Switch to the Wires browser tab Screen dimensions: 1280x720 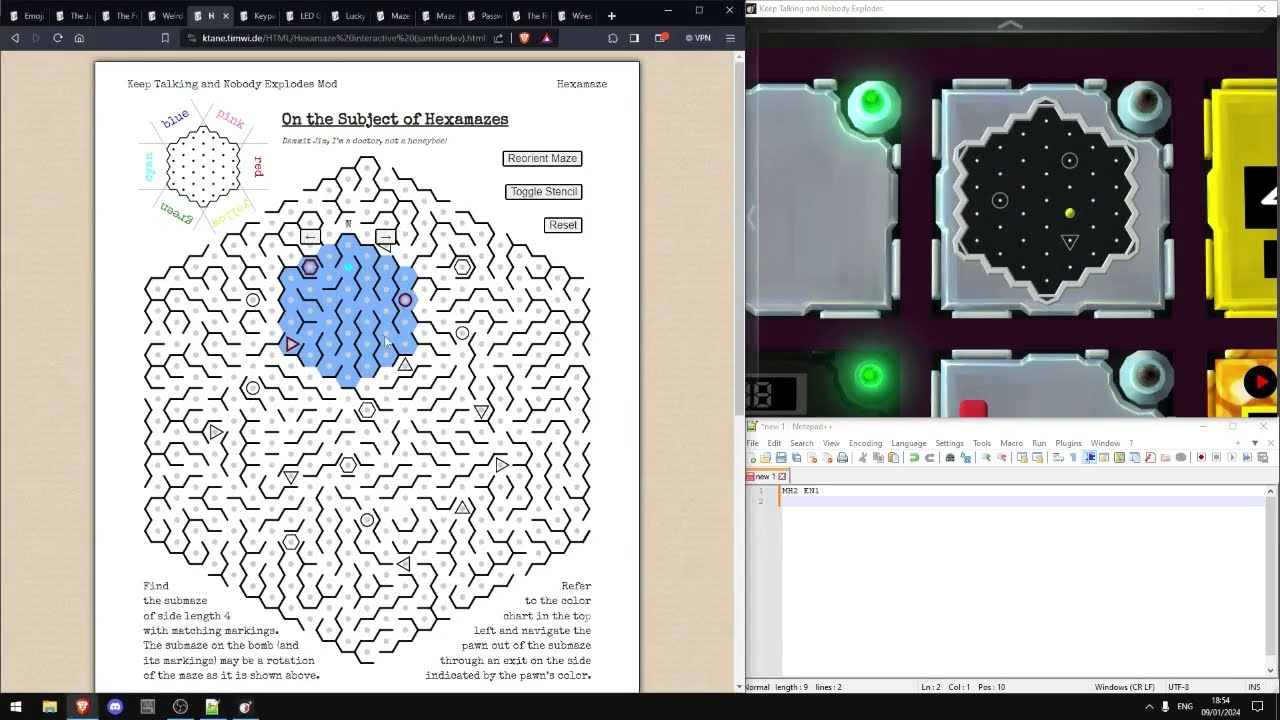[575, 16]
